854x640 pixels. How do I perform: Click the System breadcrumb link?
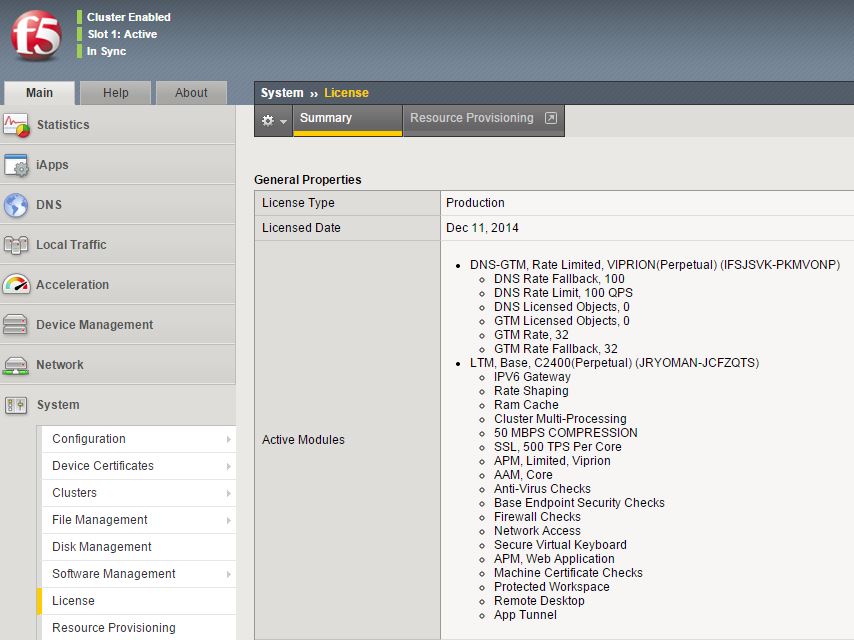[x=282, y=93]
